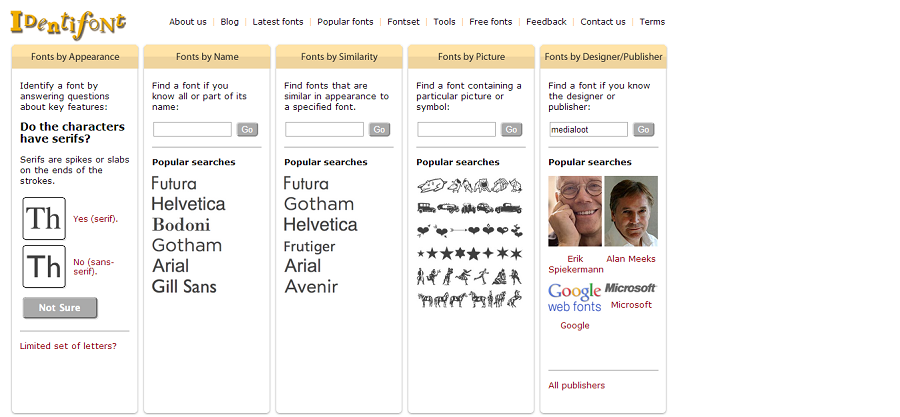The height and width of the screenshot is (417, 900).
Task: Open the Google web fonts logo
Action: coord(575,297)
